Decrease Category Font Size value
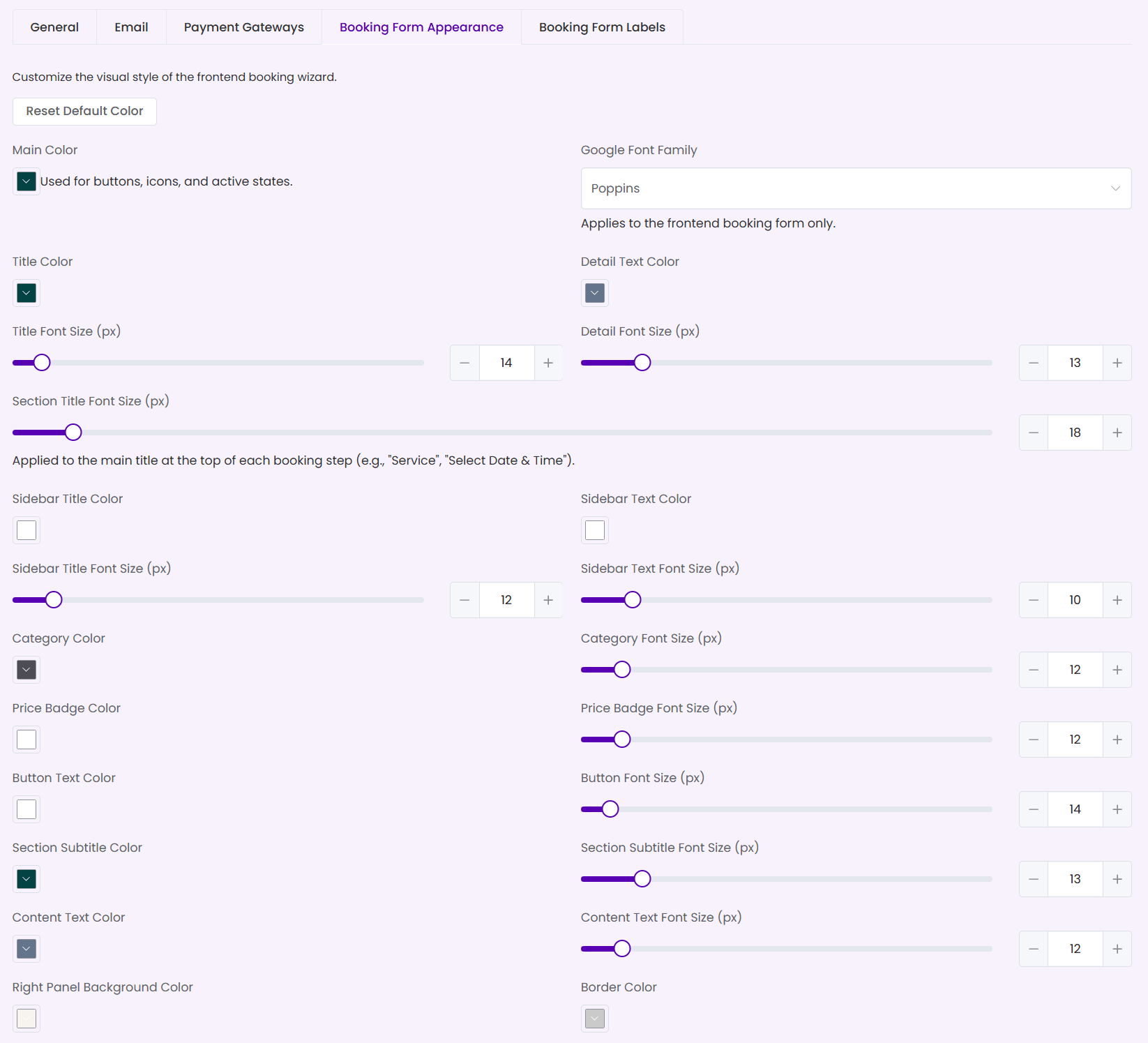 tap(1034, 670)
